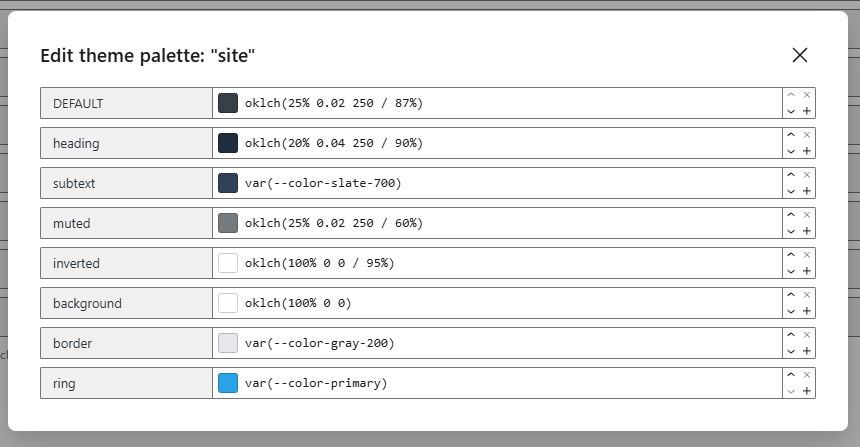Move the ring row up
Viewport: 860px width, 447px height.
coord(791,375)
